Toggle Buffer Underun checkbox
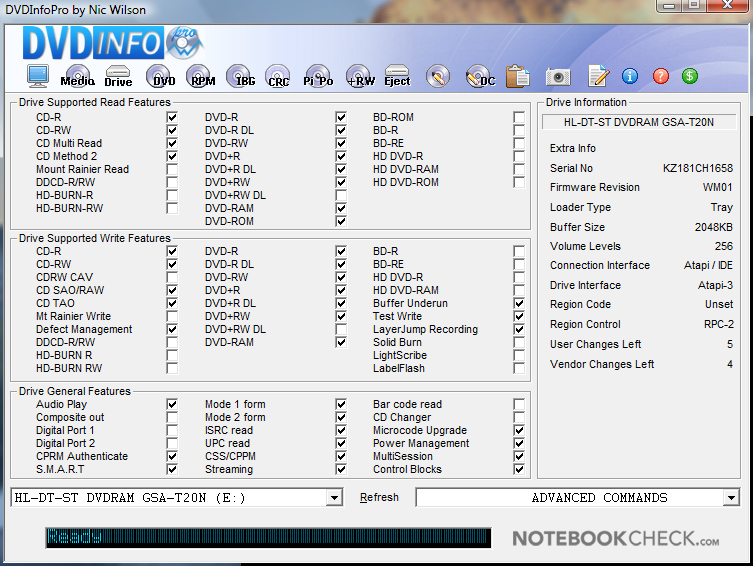The image size is (753, 566). [519, 303]
